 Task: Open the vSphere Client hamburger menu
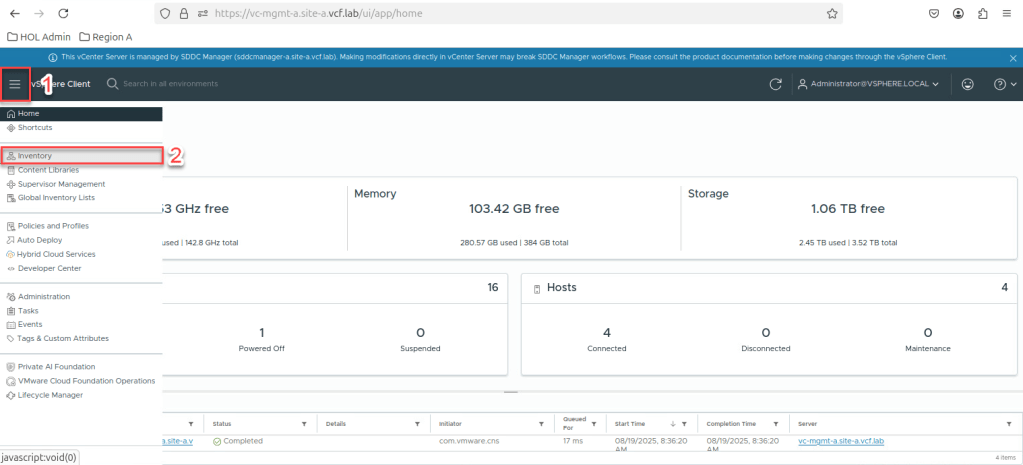tap(15, 84)
